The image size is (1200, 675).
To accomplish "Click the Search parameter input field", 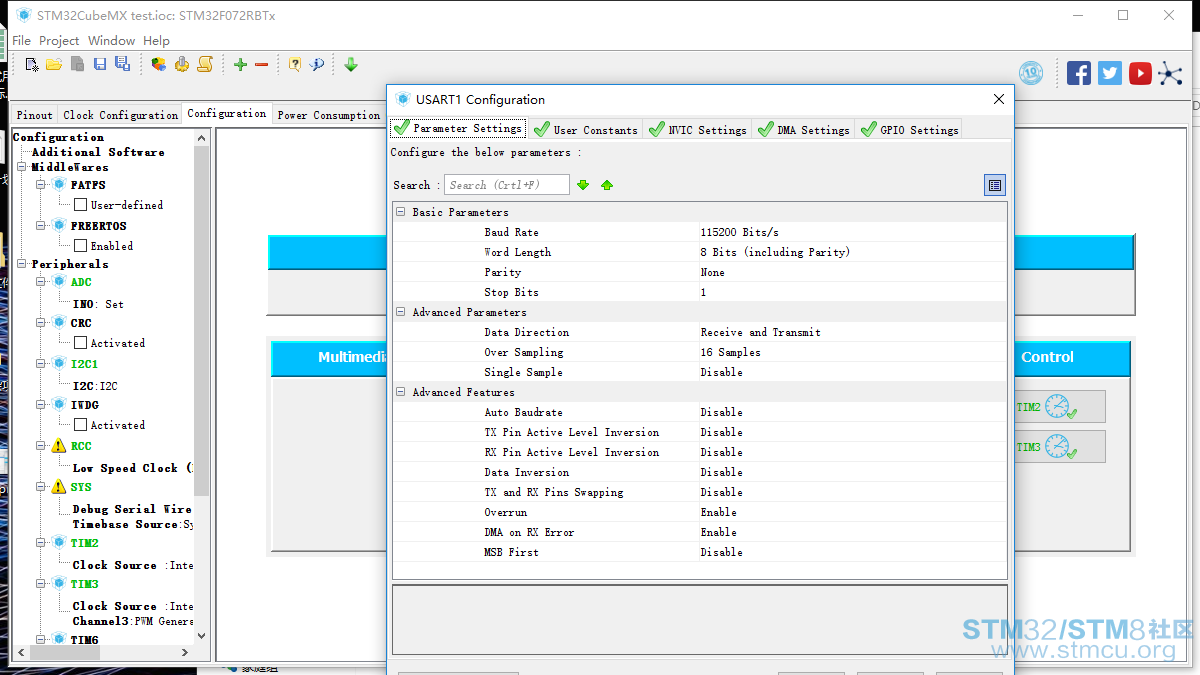I will pyautogui.click(x=507, y=185).
